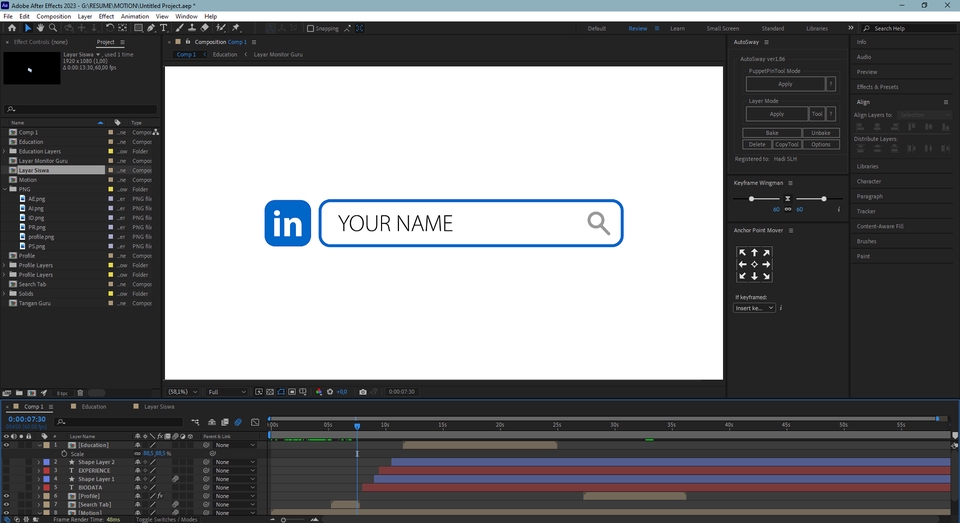960x523 pixels.
Task: Take a snapshot with the camera icon
Action: pos(362,392)
